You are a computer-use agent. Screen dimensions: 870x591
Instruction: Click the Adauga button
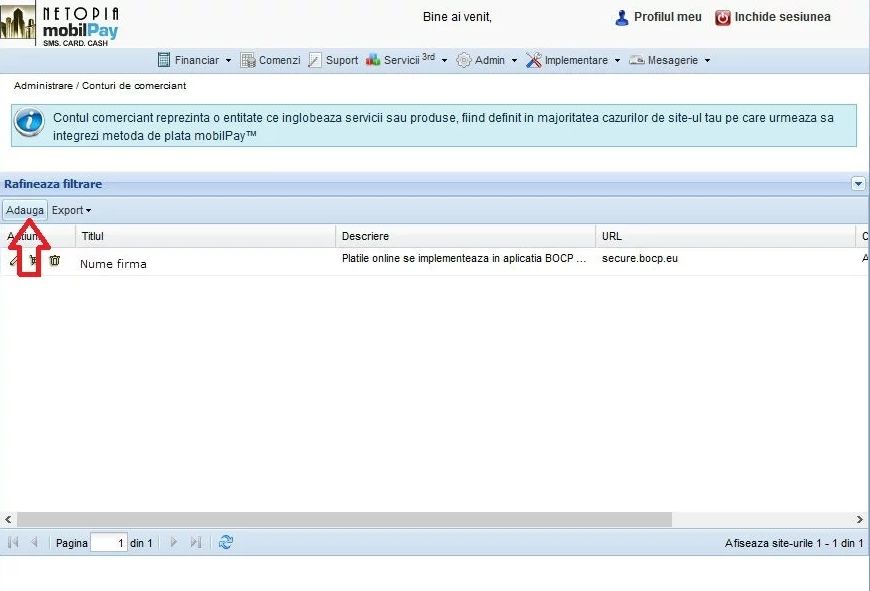pyautogui.click(x=25, y=210)
